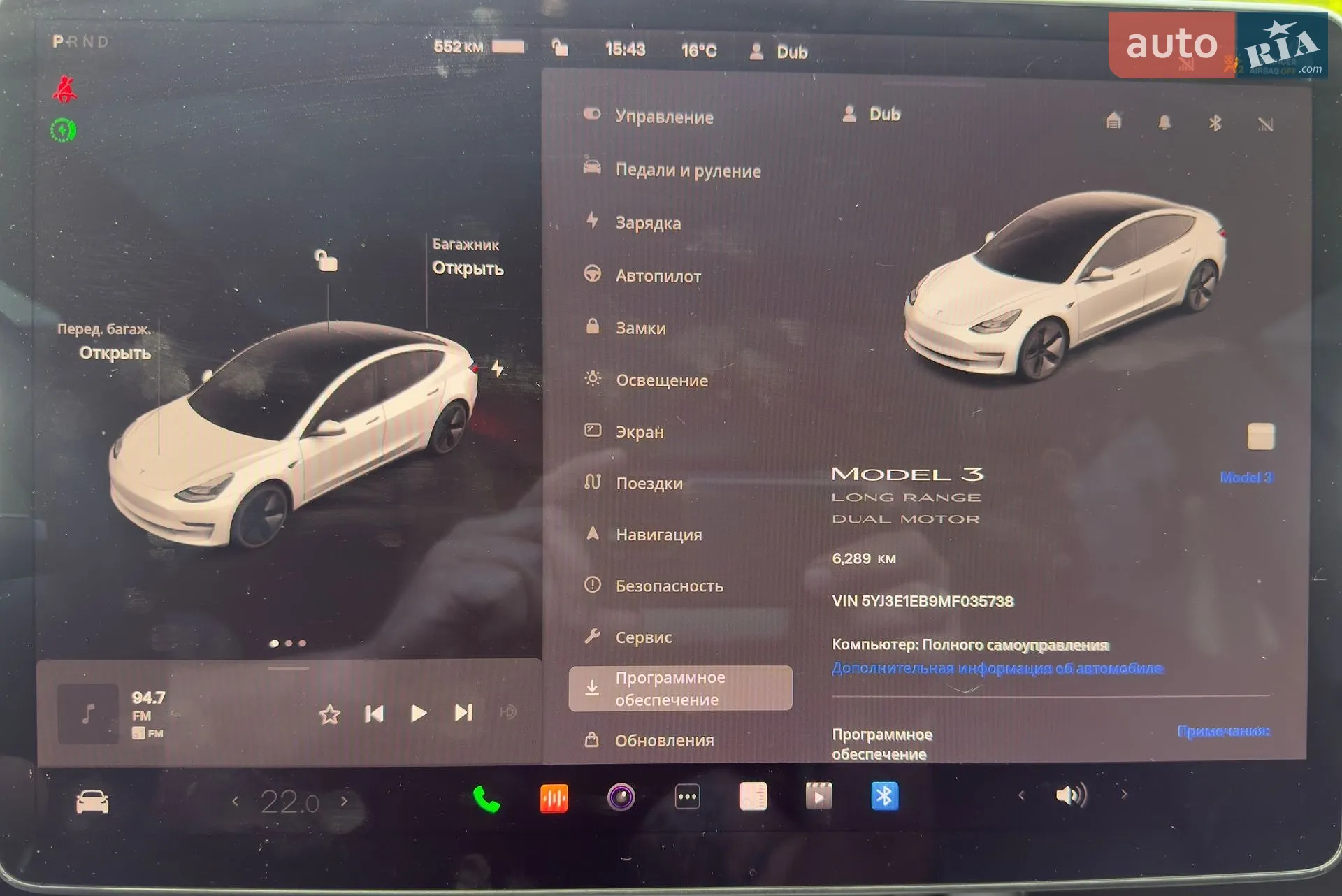The height and width of the screenshot is (896, 1342).
Task: Tap the VIN 5YJ3E1EB9MF035738 text
Action: pos(923,601)
